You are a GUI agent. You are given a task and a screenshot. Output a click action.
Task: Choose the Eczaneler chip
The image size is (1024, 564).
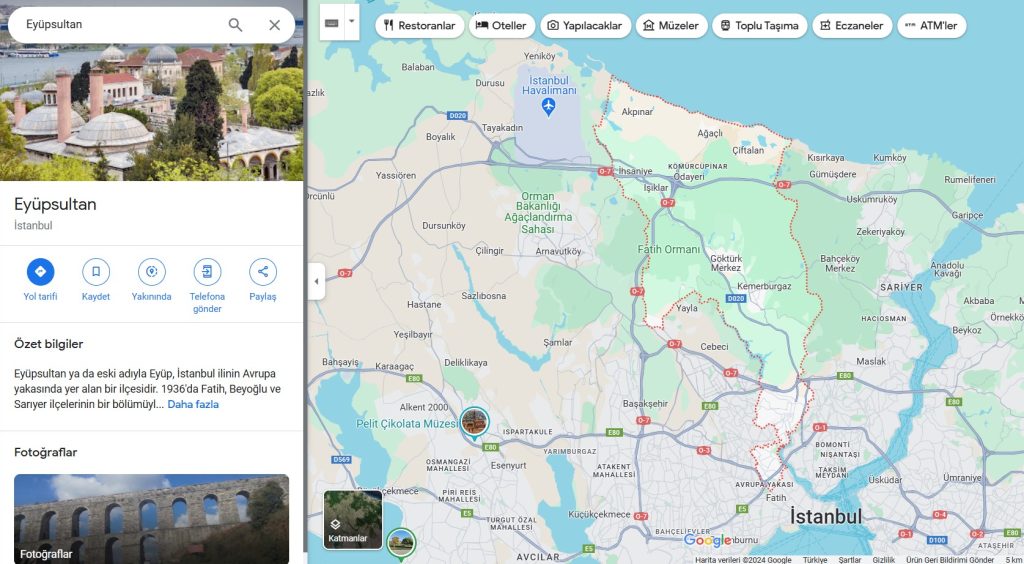tap(852, 26)
